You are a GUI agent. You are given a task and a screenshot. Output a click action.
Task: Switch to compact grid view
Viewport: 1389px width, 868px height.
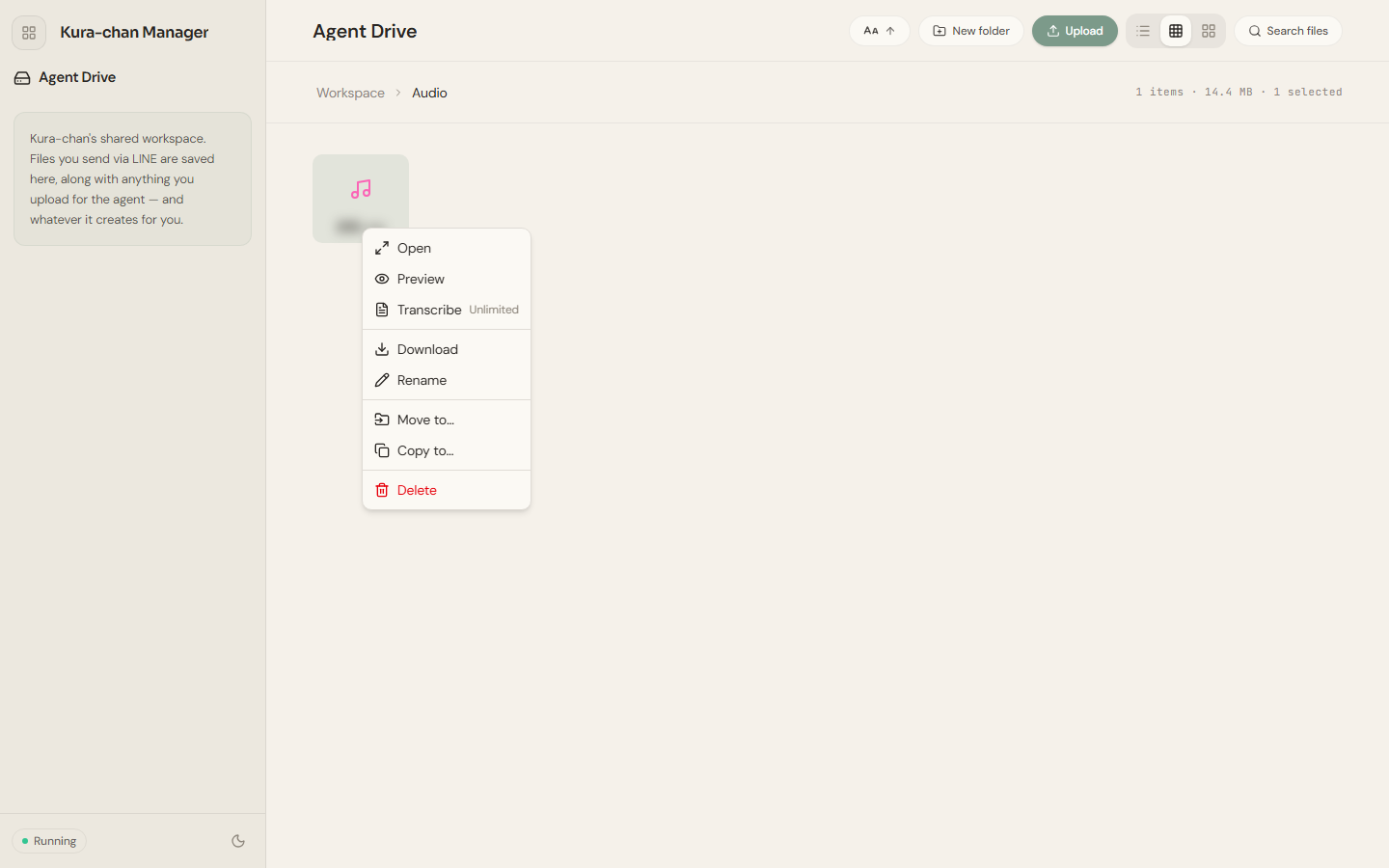click(1176, 31)
